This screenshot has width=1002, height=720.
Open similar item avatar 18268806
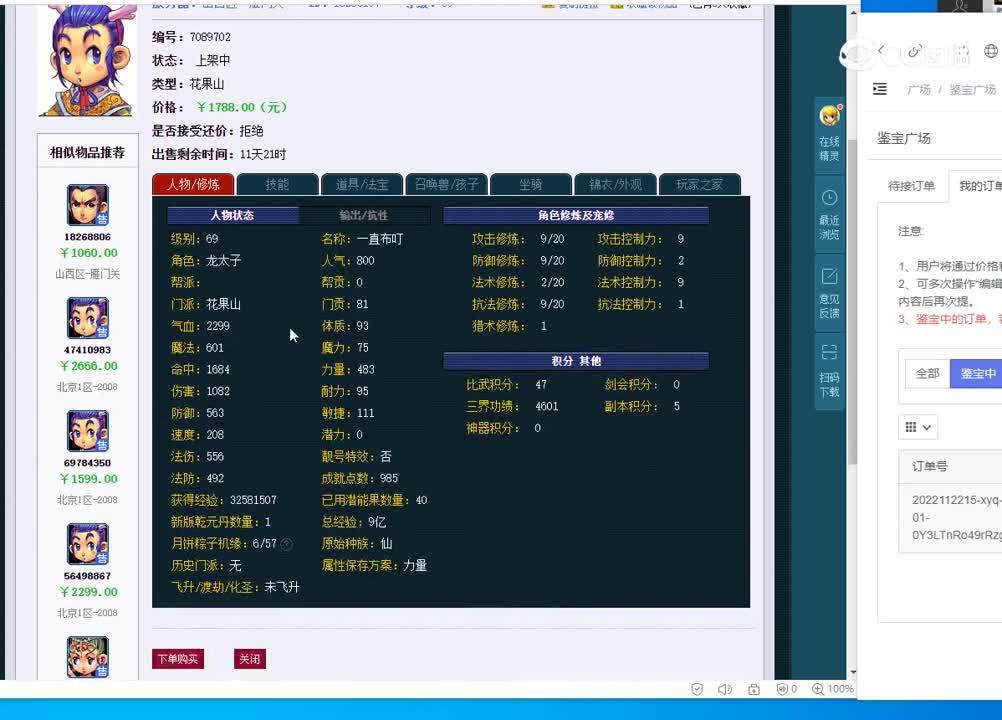click(x=88, y=205)
